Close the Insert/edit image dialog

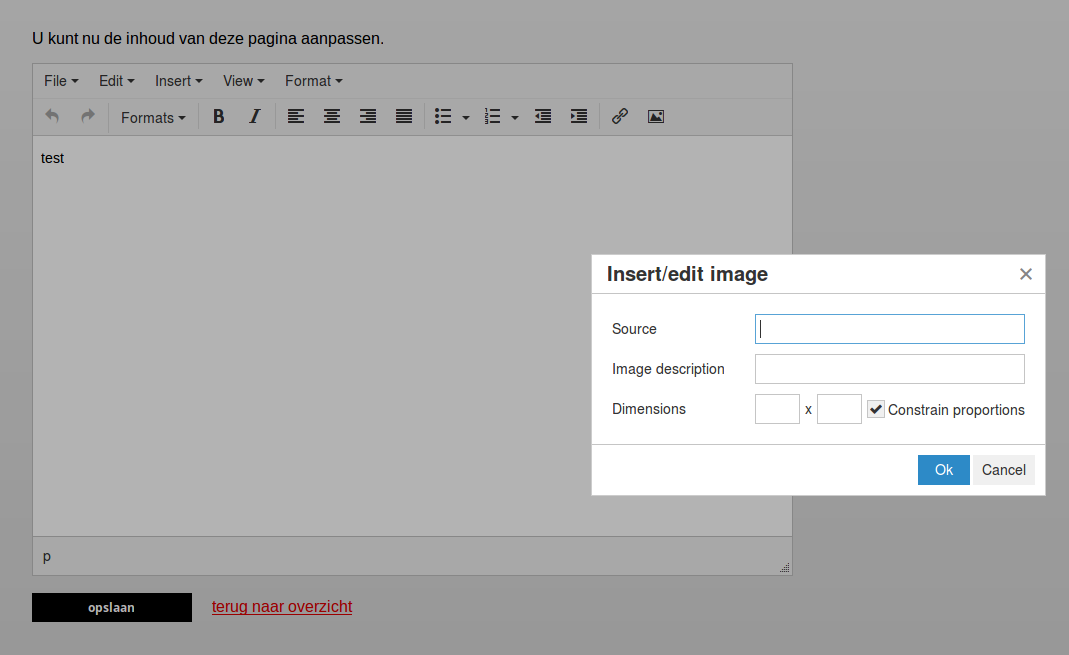click(1026, 274)
